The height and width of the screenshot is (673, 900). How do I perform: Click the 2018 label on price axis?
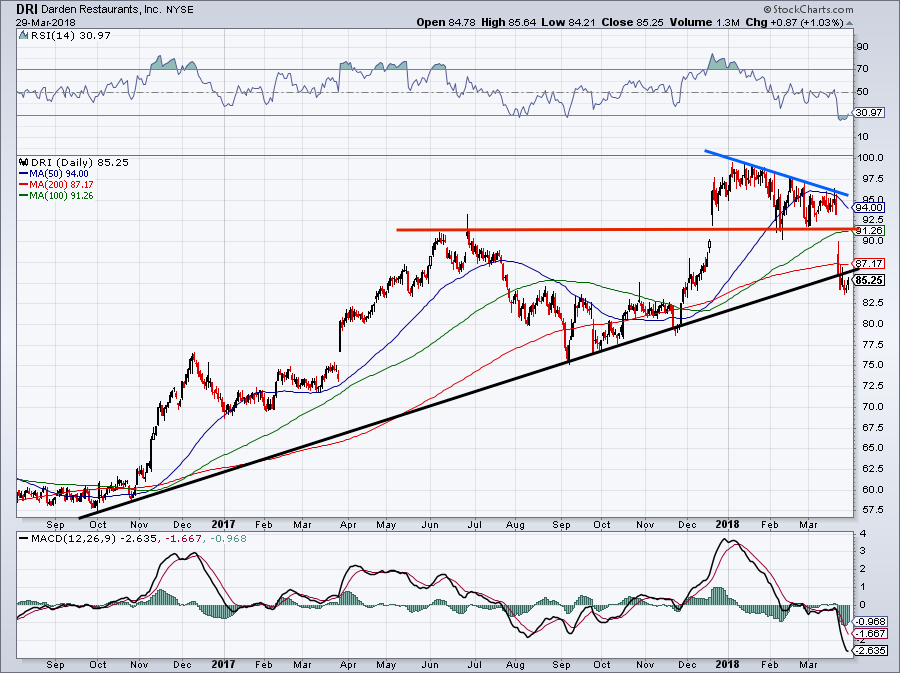727,524
